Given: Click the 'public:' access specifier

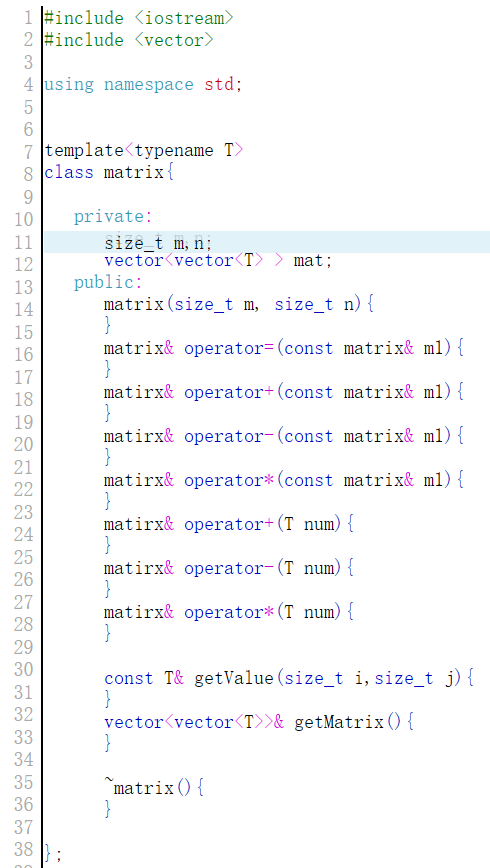Looking at the screenshot, I should click(108, 283).
